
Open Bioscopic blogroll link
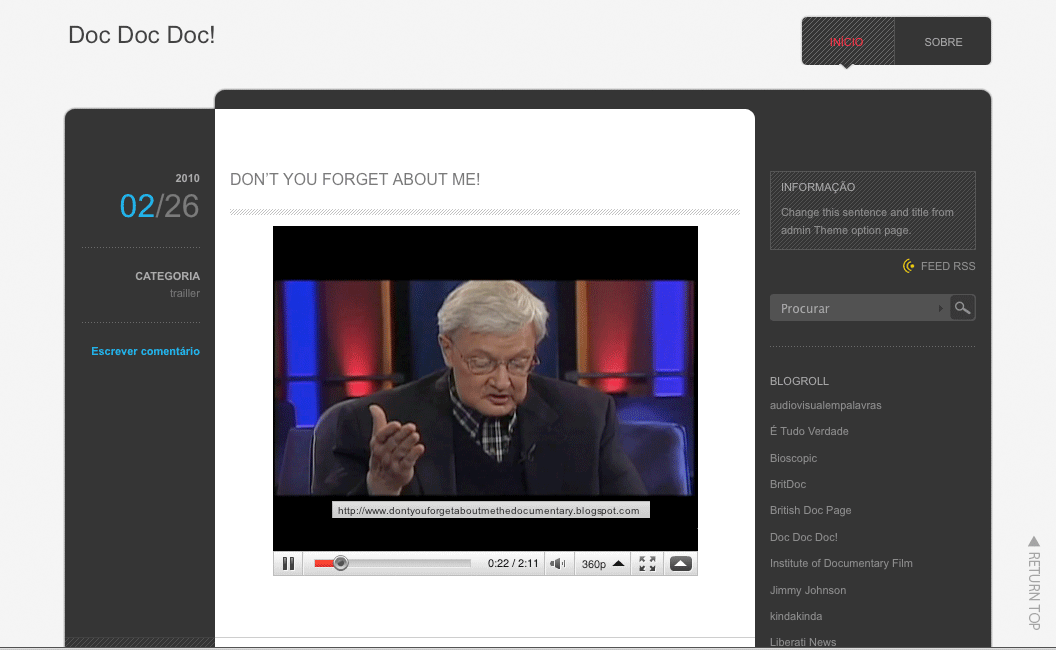click(x=793, y=458)
